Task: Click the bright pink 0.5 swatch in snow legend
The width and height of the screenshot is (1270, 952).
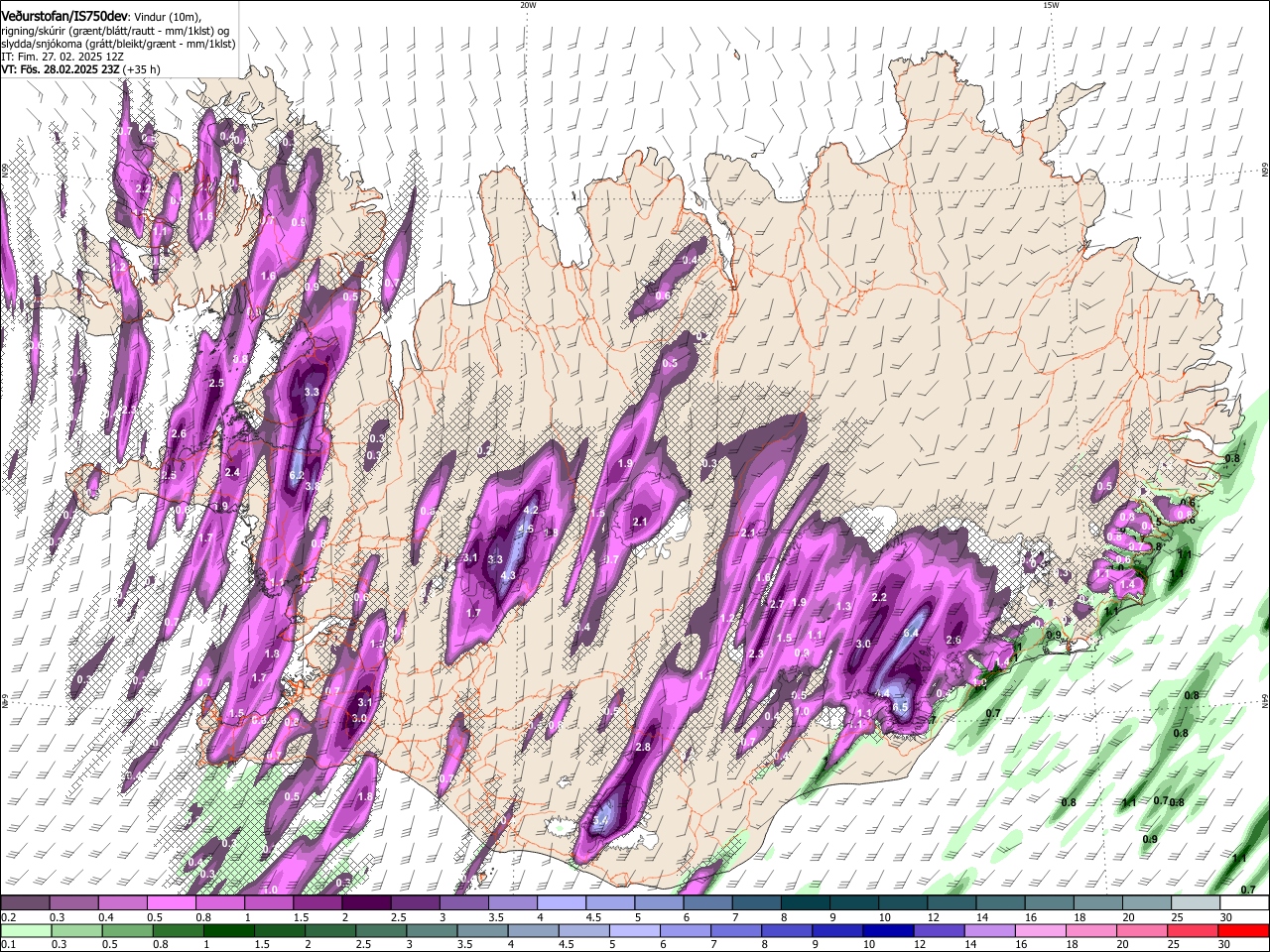Action: tap(170, 903)
